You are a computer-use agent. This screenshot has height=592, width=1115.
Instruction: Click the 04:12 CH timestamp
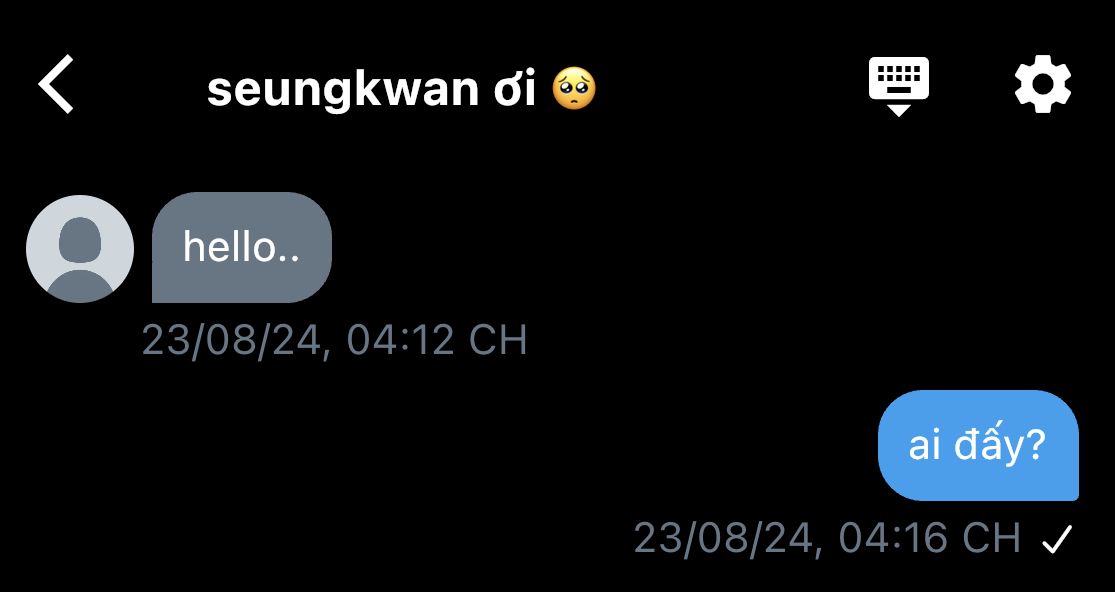coord(437,340)
